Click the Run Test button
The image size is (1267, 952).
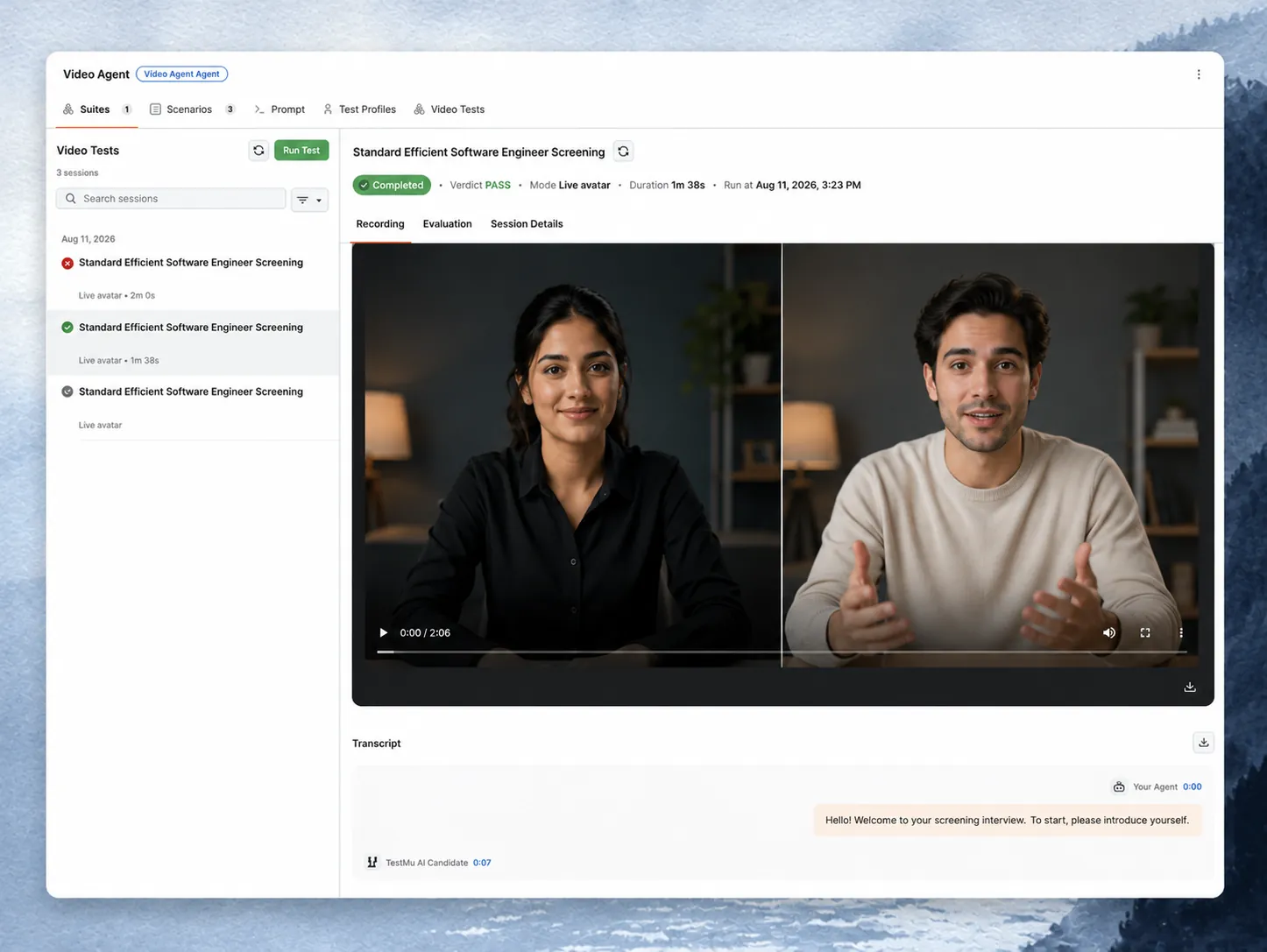[301, 151]
